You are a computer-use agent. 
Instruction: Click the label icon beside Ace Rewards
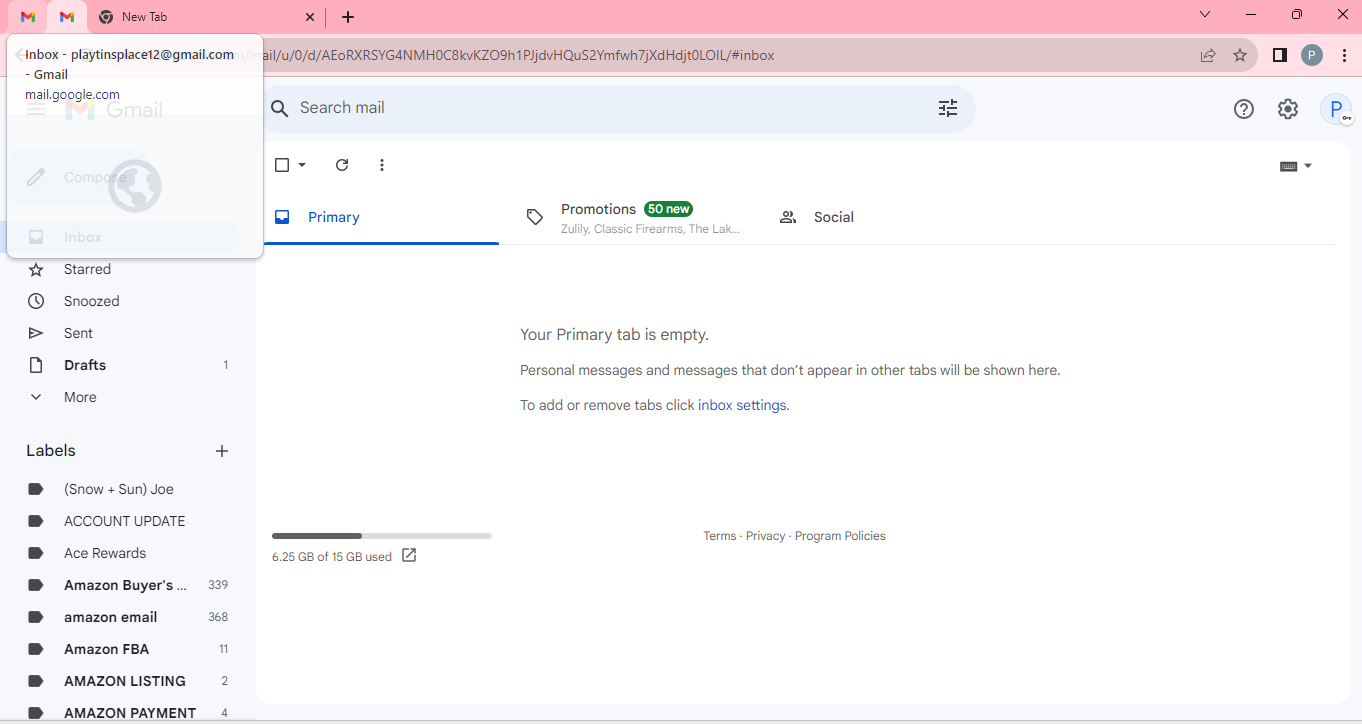click(36, 553)
